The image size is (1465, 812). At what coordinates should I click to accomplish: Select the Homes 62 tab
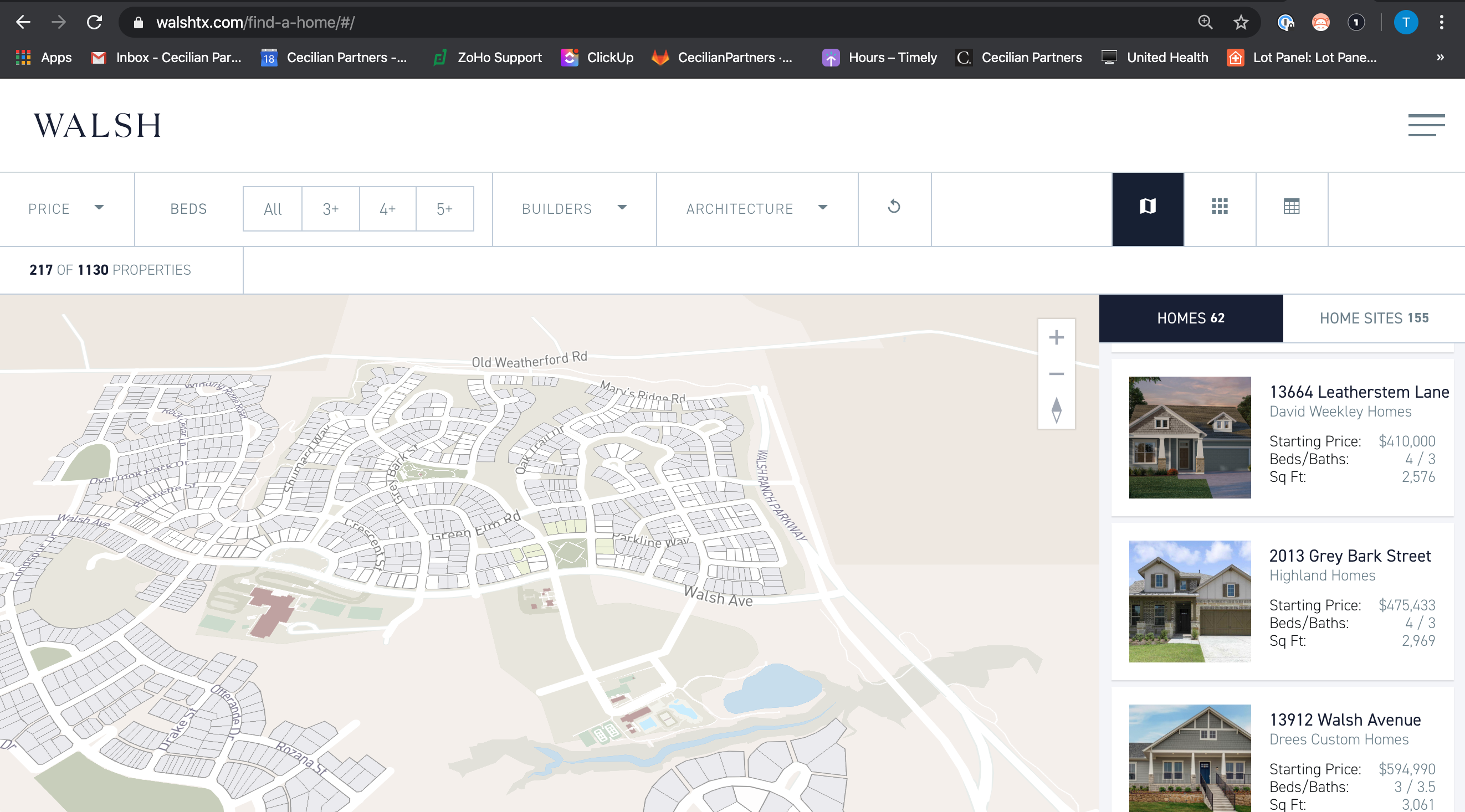(1190, 318)
